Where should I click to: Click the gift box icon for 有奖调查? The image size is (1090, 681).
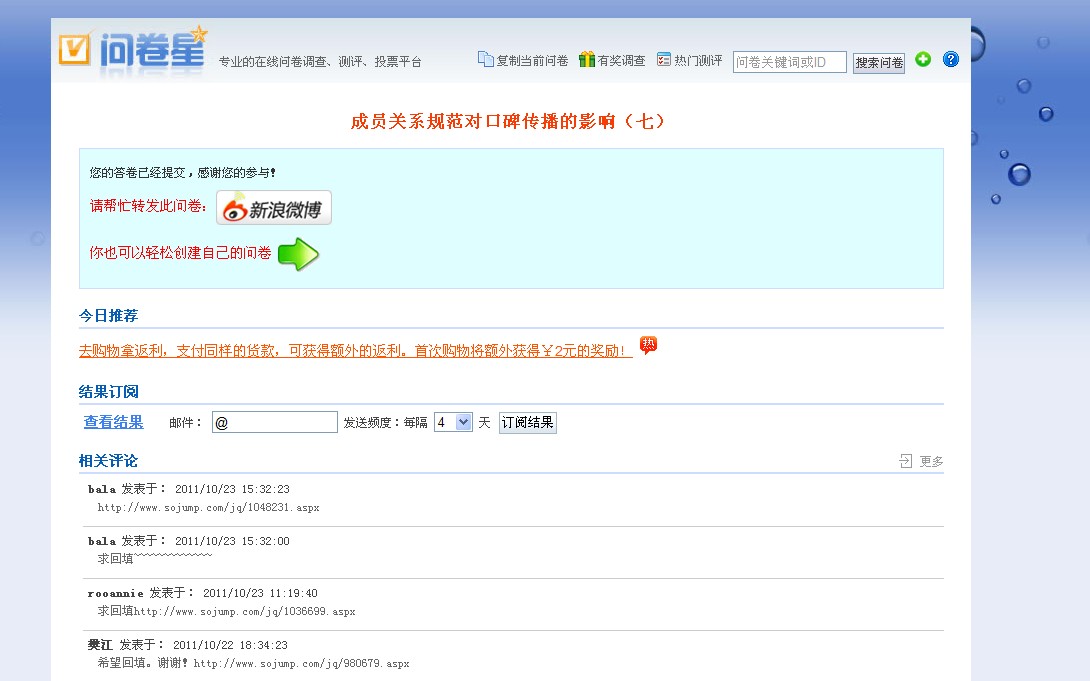pyautogui.click(x=587, y=60)
